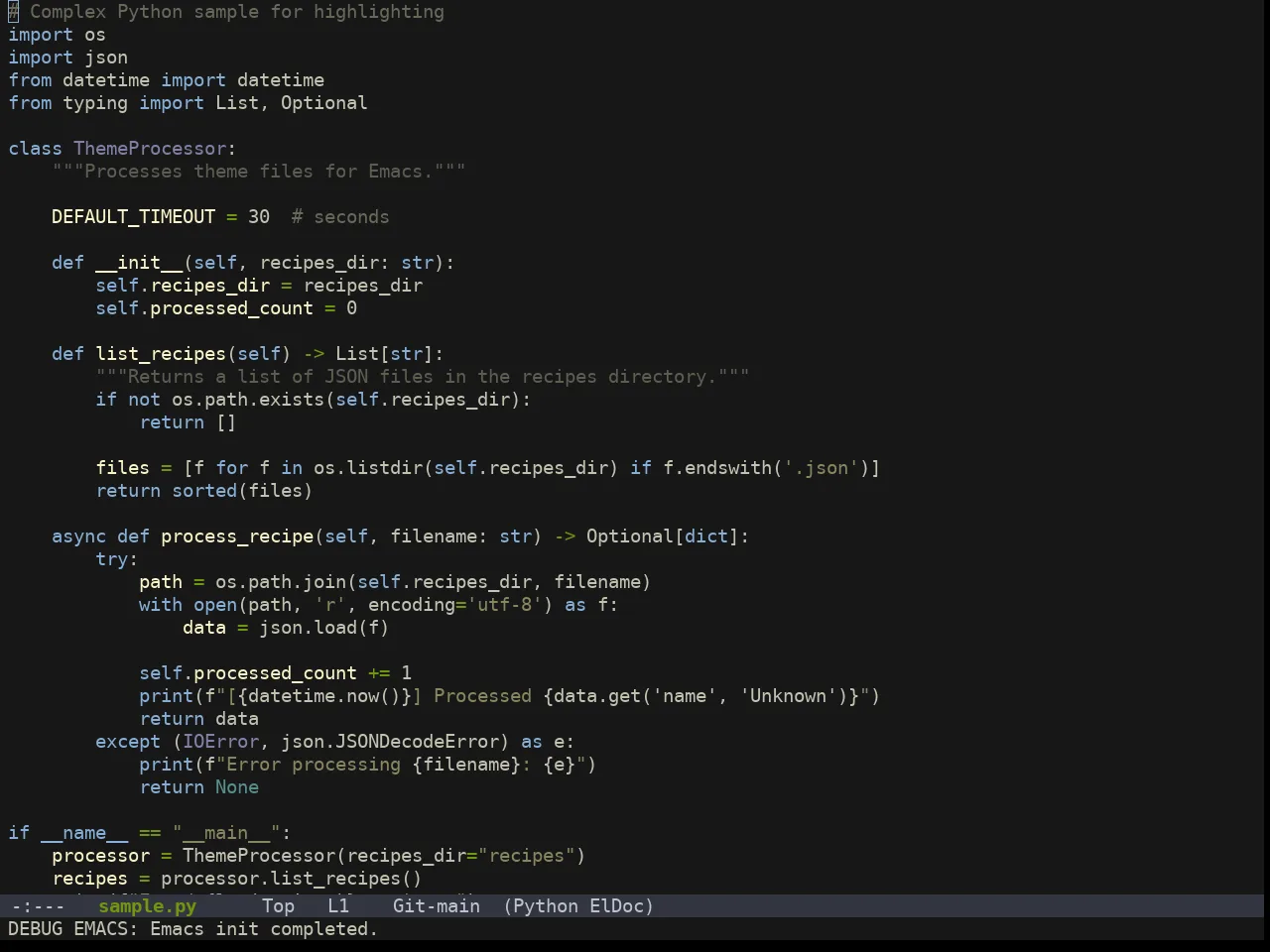This screenshot has width=1270, height=952.
Task: Click the '.json' string literal
Action: point(821,468)
